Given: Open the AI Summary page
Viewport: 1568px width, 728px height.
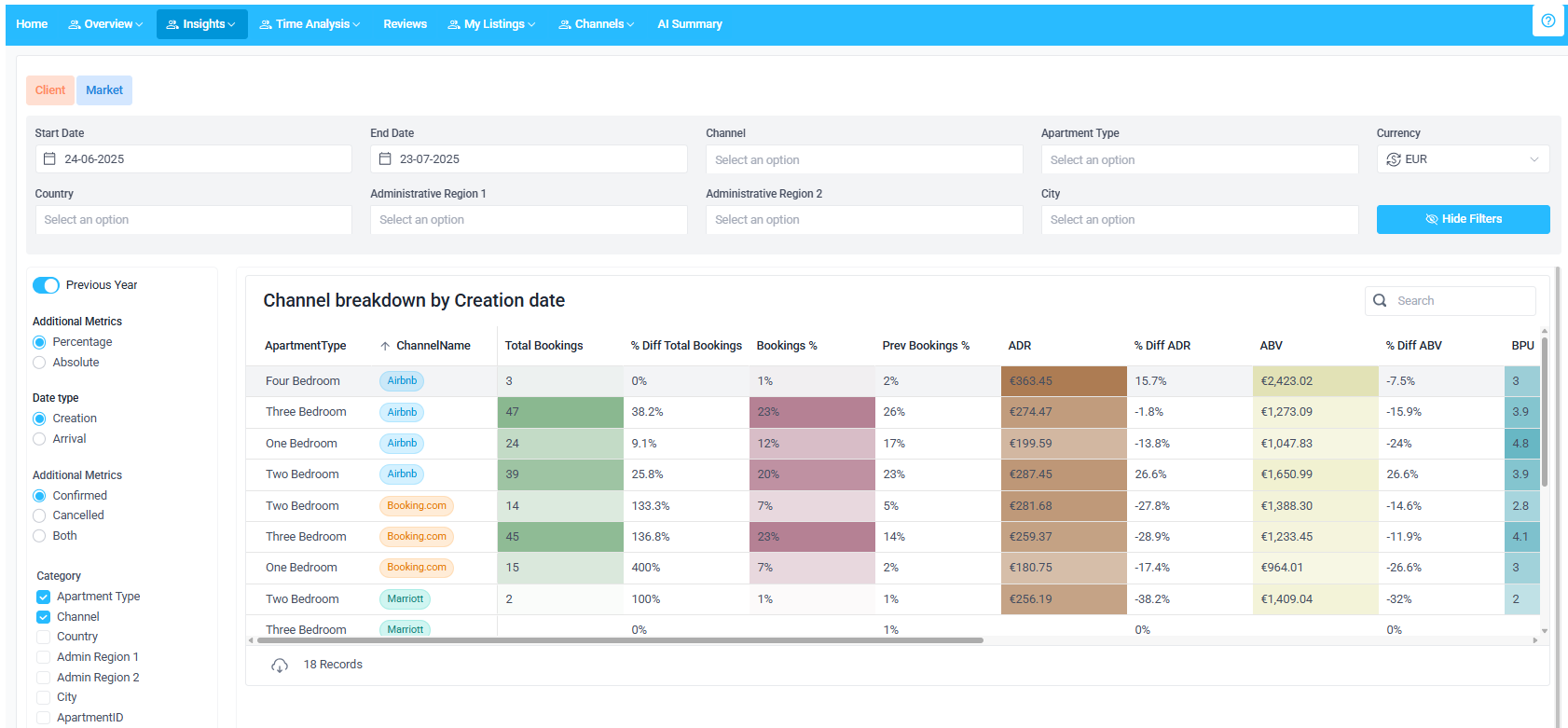Looking at the screenshot, I should pos(689,24).
